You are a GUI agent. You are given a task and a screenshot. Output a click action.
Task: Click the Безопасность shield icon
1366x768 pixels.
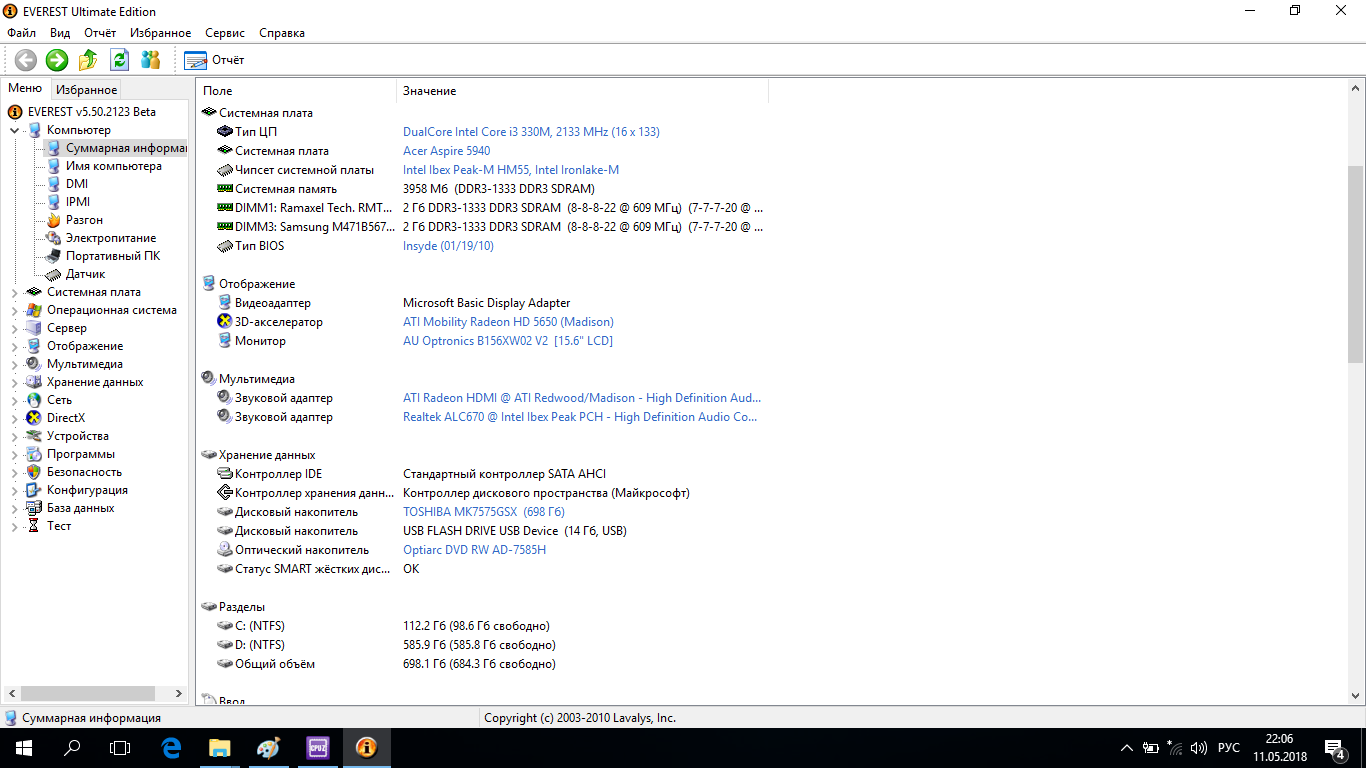click(34, 472)
